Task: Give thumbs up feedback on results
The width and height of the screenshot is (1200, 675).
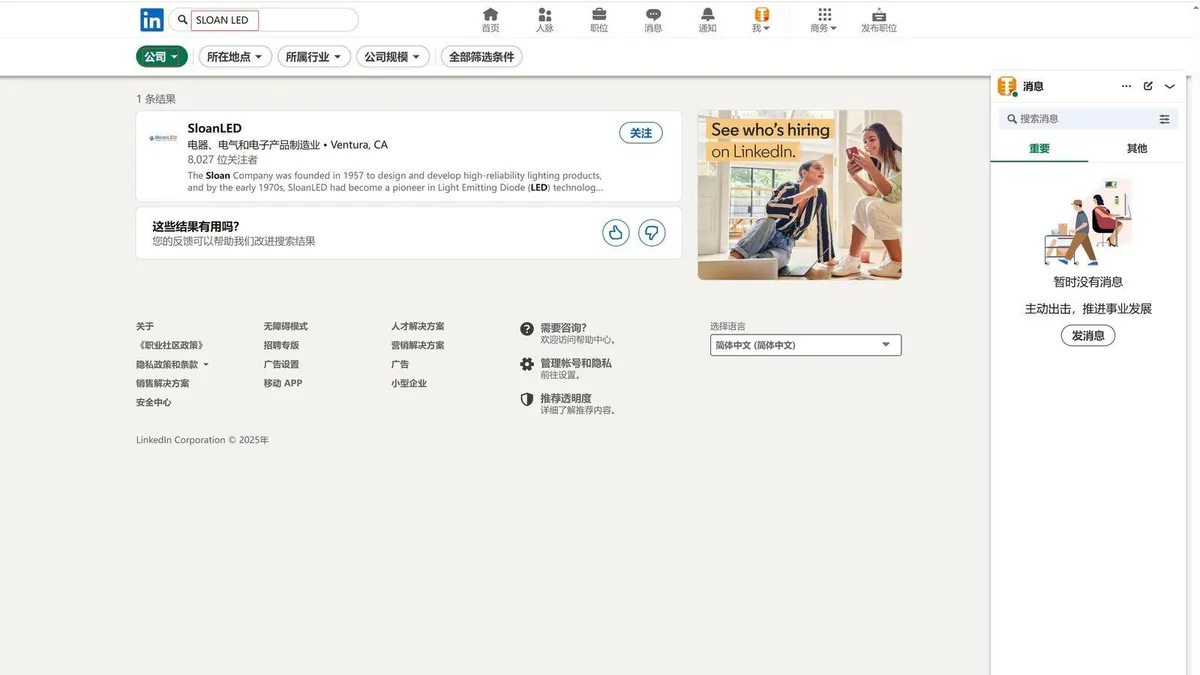Action: pos(616,233)
